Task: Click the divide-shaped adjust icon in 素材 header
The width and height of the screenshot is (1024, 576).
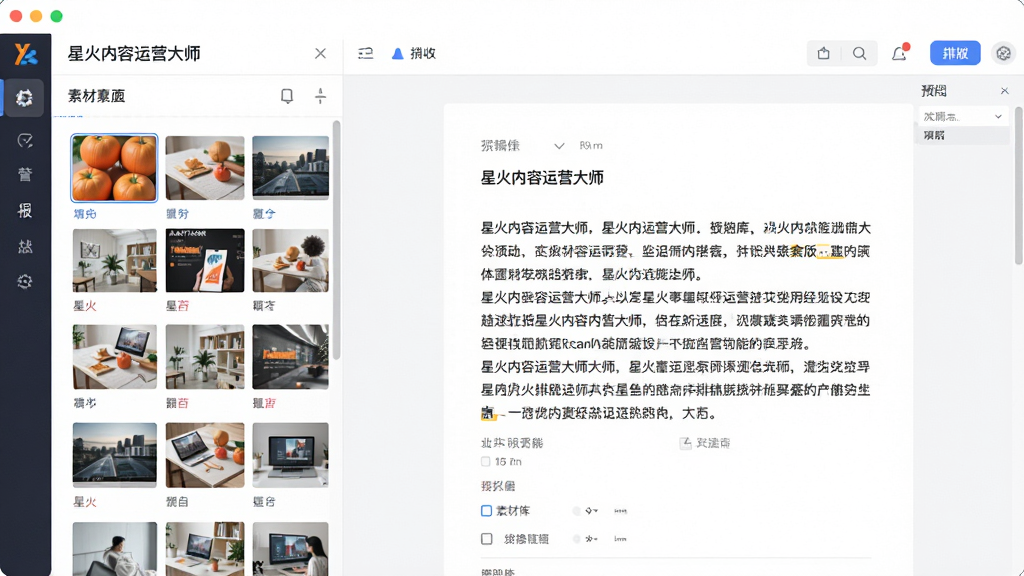Action: click(x=320, y=96)
